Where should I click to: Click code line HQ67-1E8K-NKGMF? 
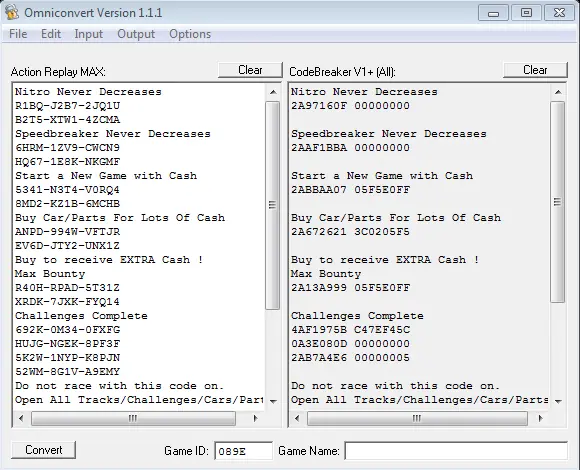[x=68, y=162]
